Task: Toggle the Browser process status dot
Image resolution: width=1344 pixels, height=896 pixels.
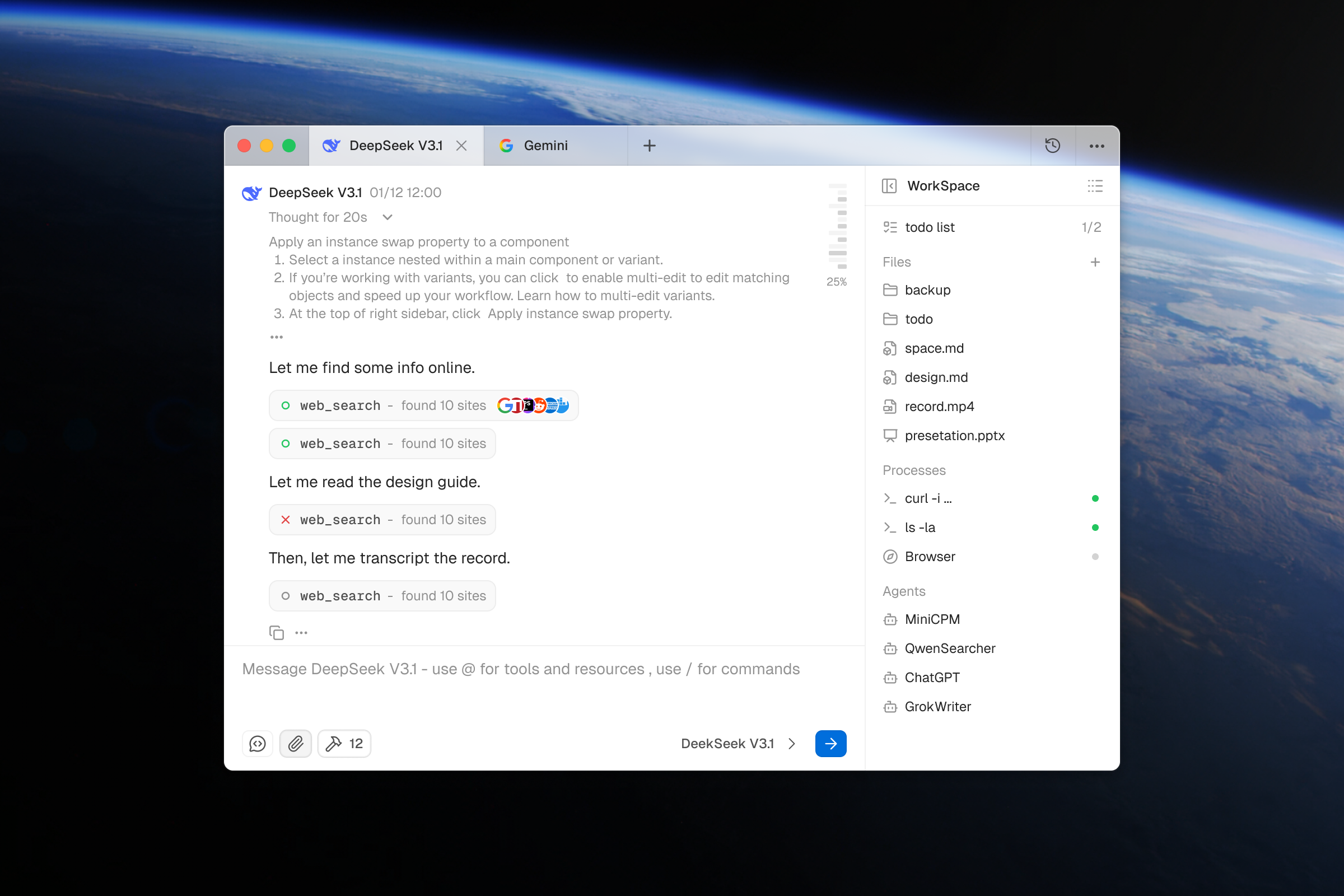Action: click(1095, 556)
